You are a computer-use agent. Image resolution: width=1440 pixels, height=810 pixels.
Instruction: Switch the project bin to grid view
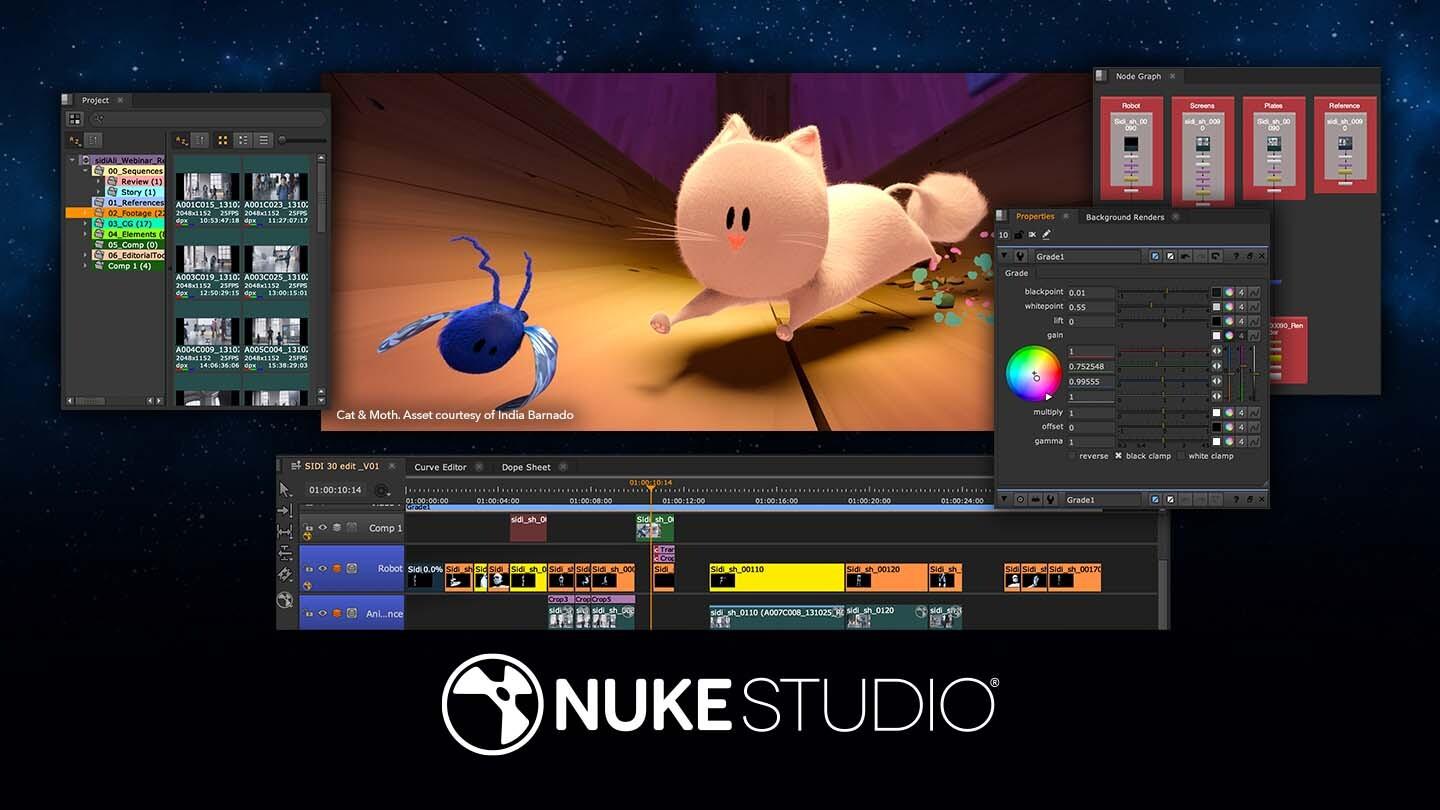point(224,139)
